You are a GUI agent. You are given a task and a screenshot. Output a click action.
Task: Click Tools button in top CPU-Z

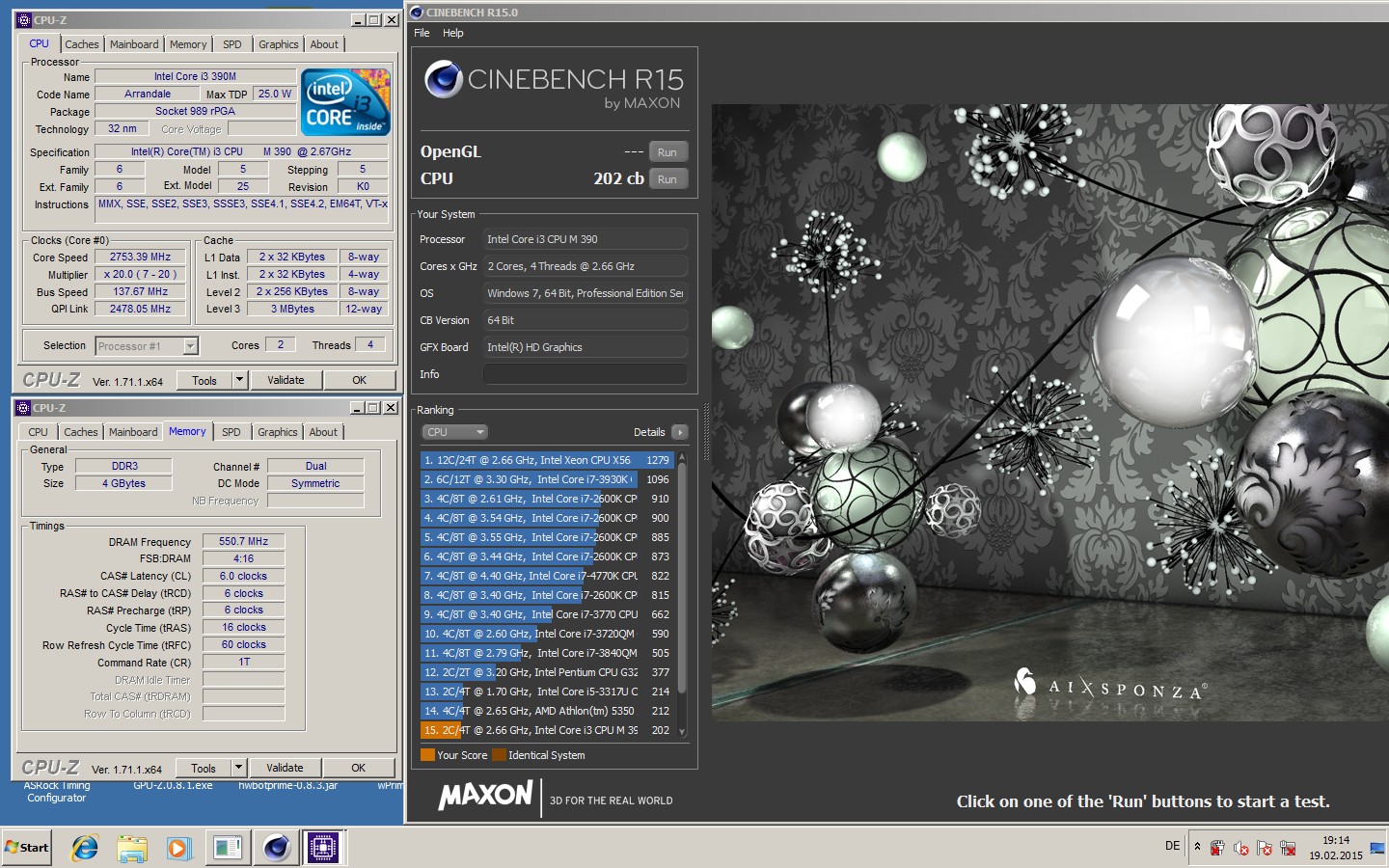[x=204, y=380]
